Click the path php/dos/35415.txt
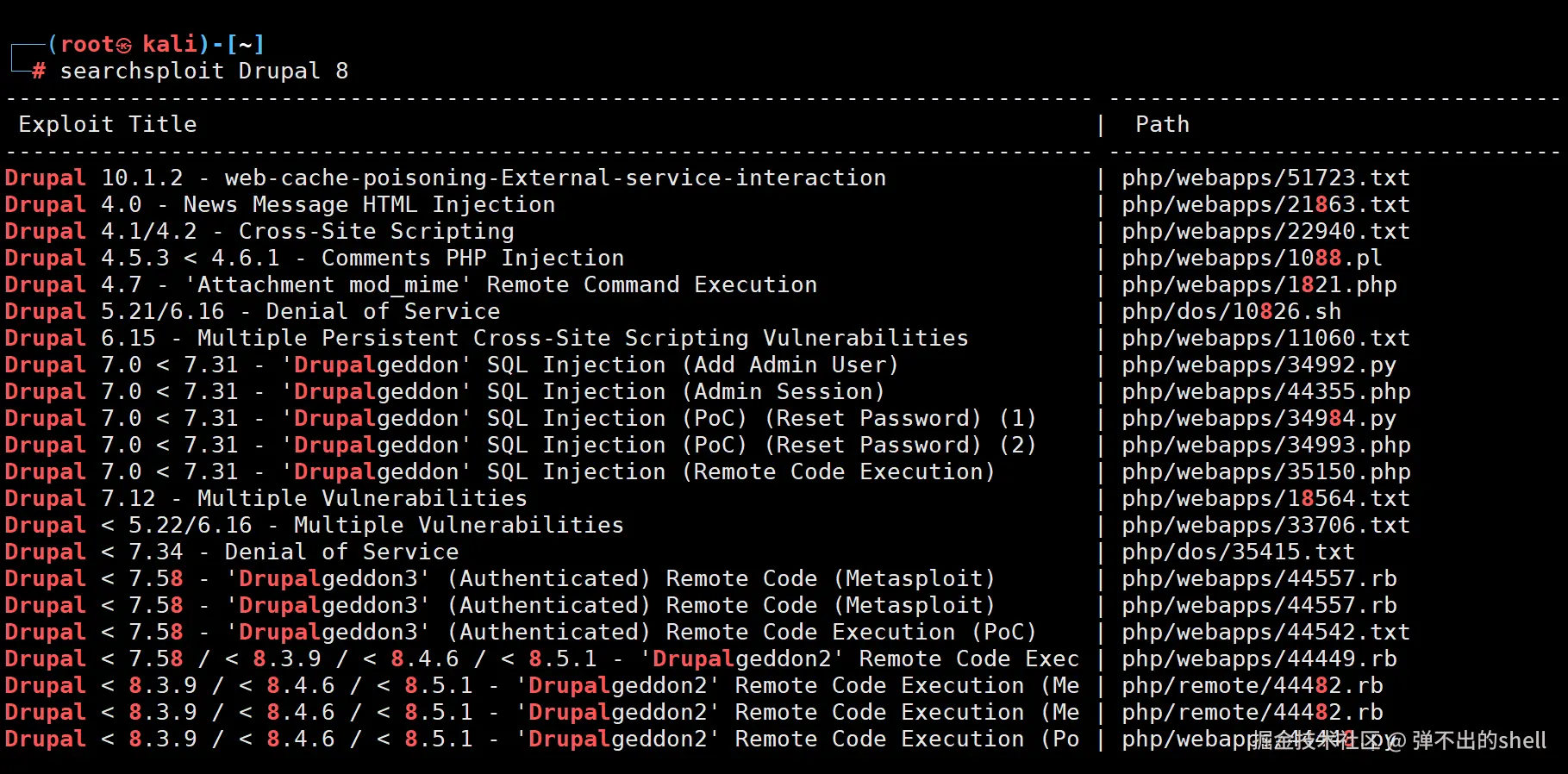1568x774 pixels. [x=1238, y=552]
